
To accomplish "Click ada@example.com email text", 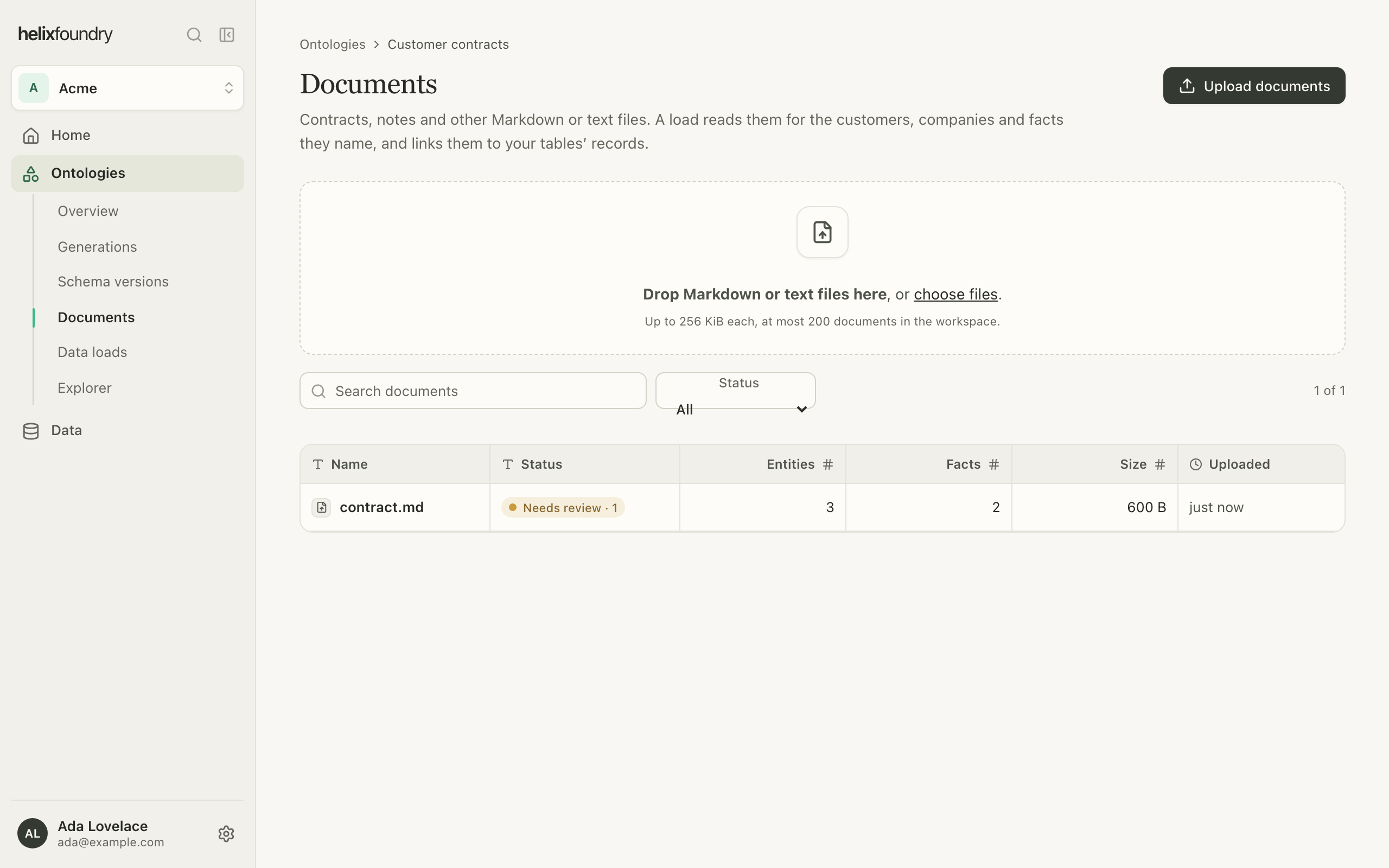I will tap(111, 842).
